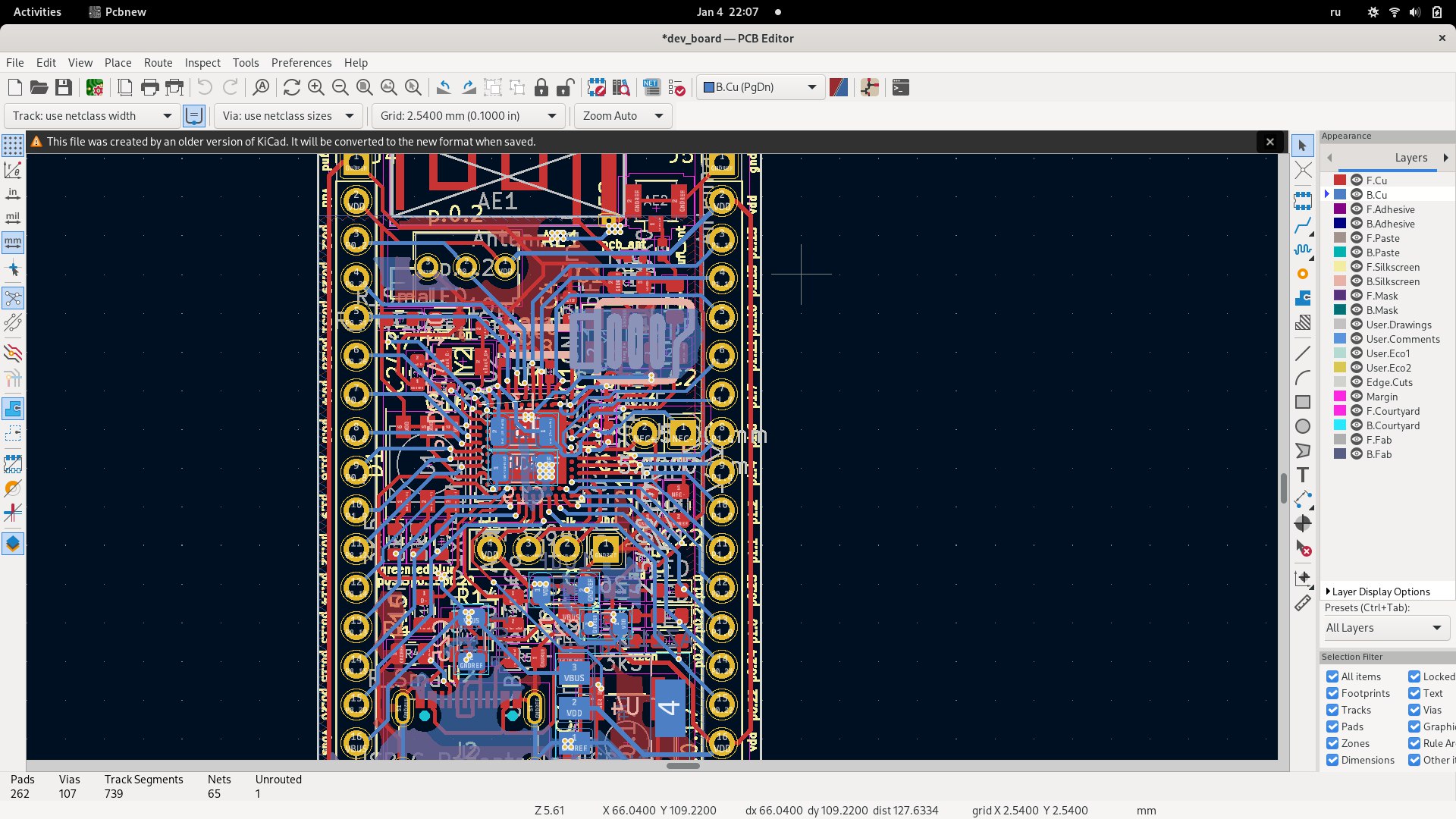Uncheck the Zones filter checkbox
Image resolution: width=1456 pixels, height=819 pixels.
1332,743
